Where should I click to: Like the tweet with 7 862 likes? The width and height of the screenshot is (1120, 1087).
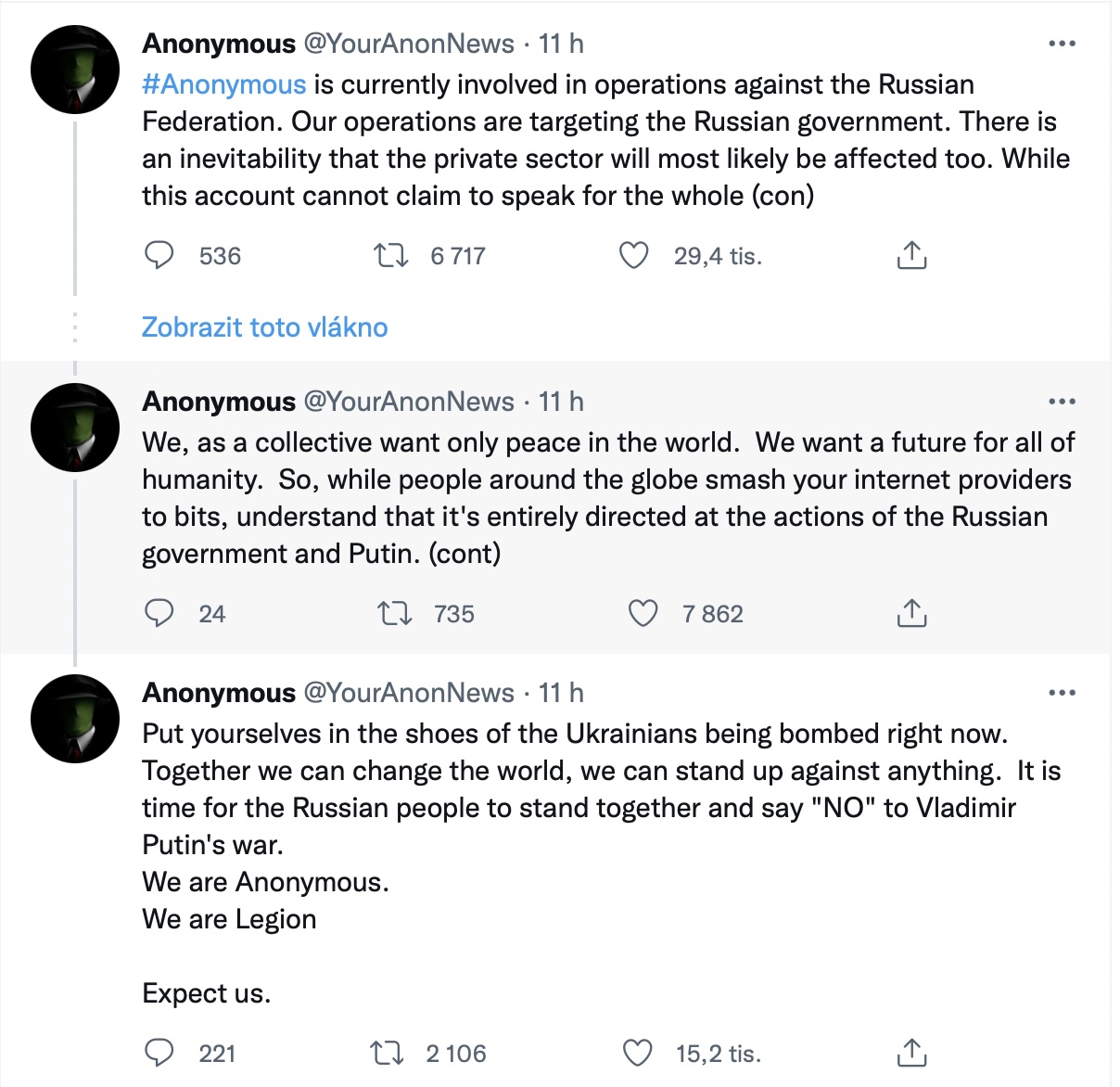[643, 613]
